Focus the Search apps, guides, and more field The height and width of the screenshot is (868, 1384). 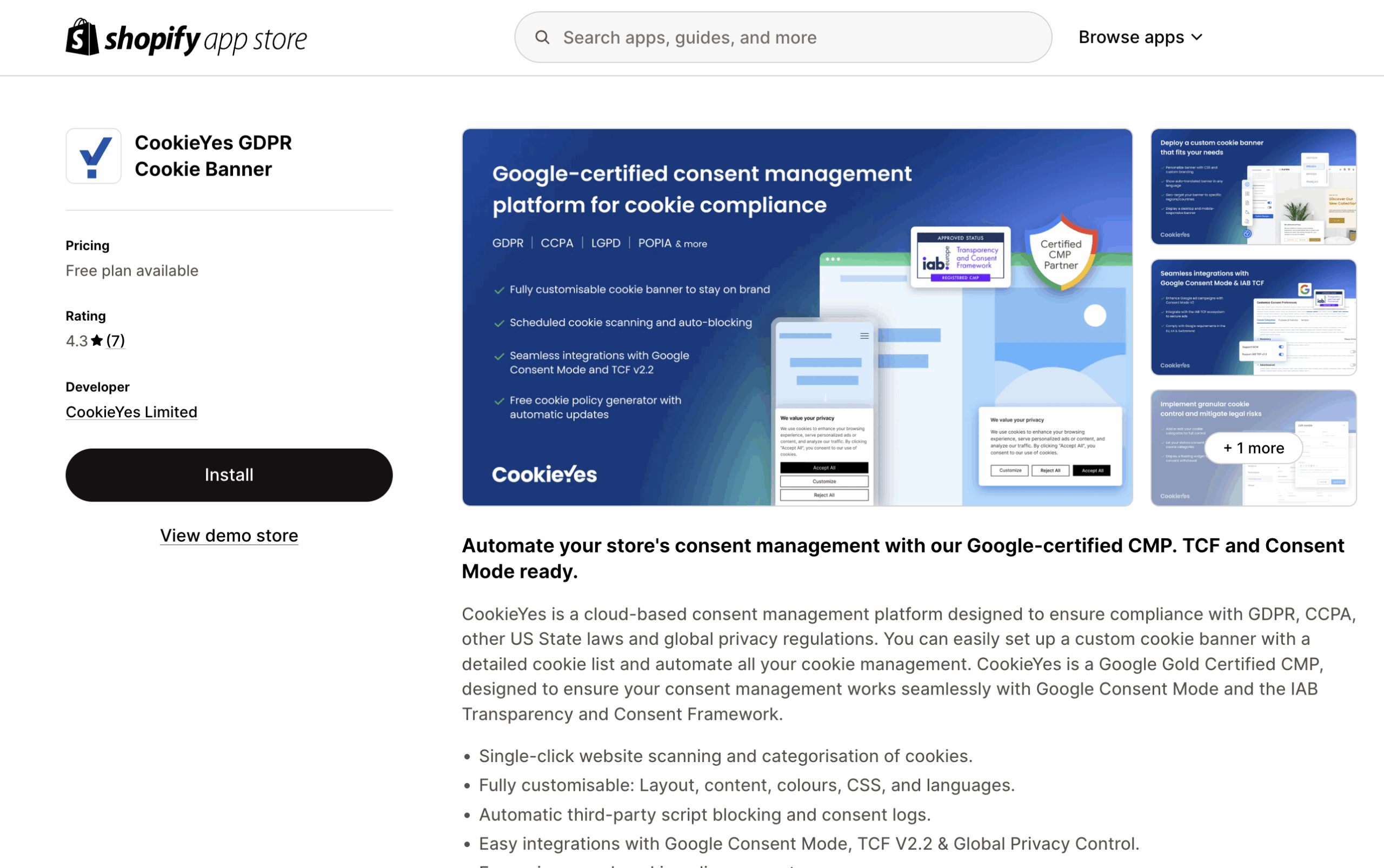[783, 37]
